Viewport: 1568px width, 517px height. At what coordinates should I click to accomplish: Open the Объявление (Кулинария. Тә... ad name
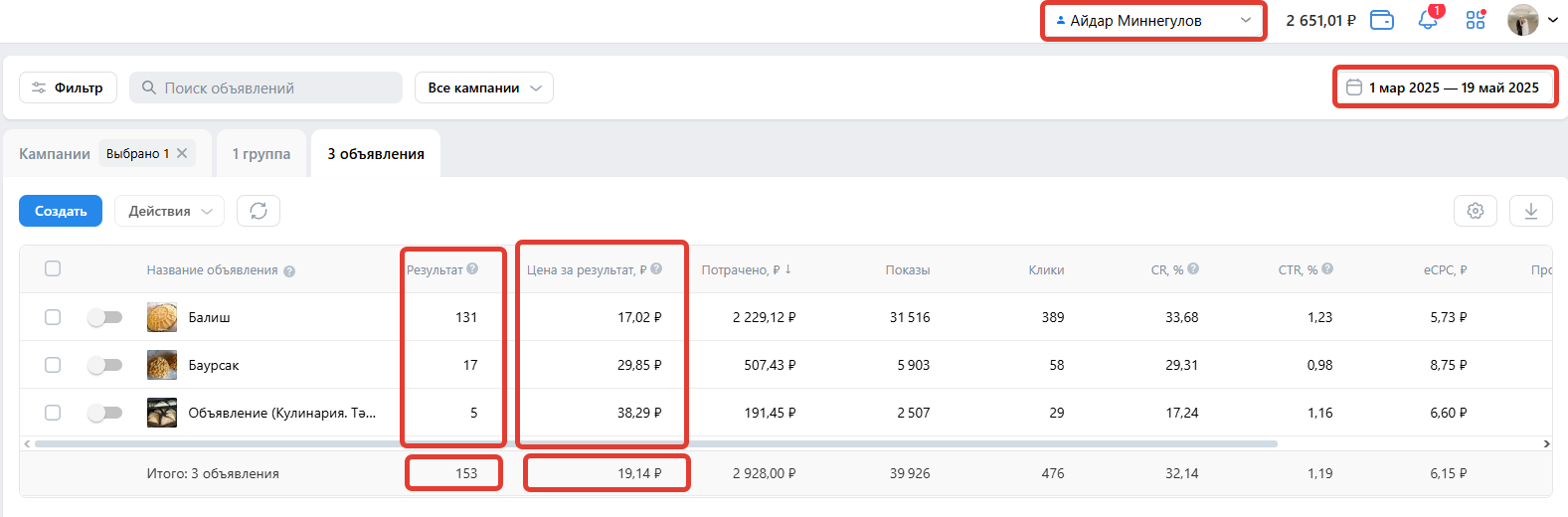(x=282, y=413)
